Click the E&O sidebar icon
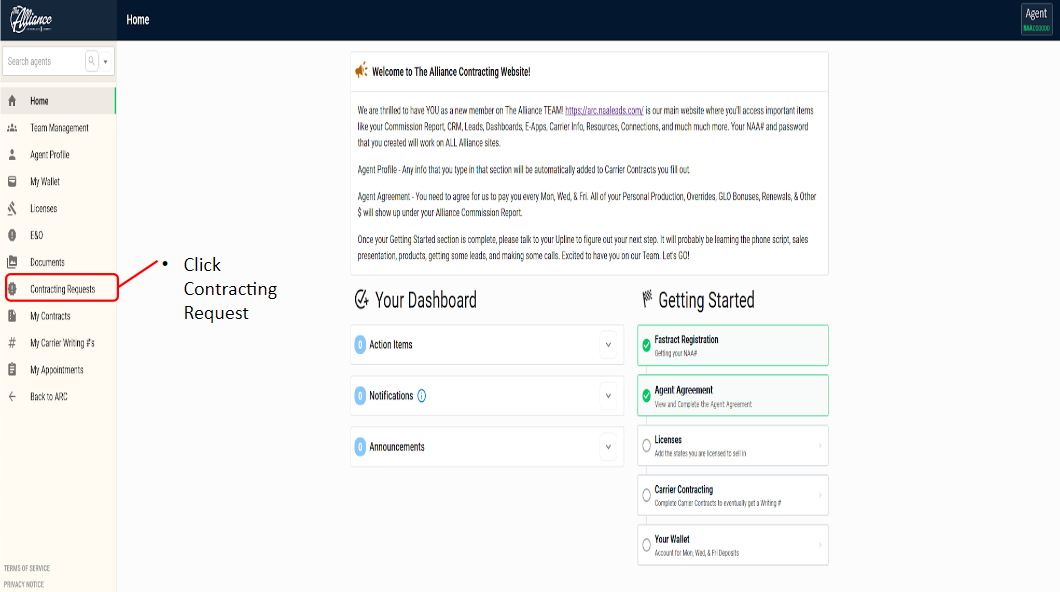 (x=12, y=235)
